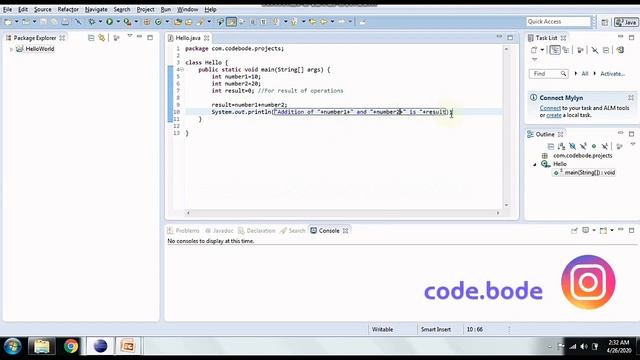
Task: Select the Java perspective button
Action: 626,22
